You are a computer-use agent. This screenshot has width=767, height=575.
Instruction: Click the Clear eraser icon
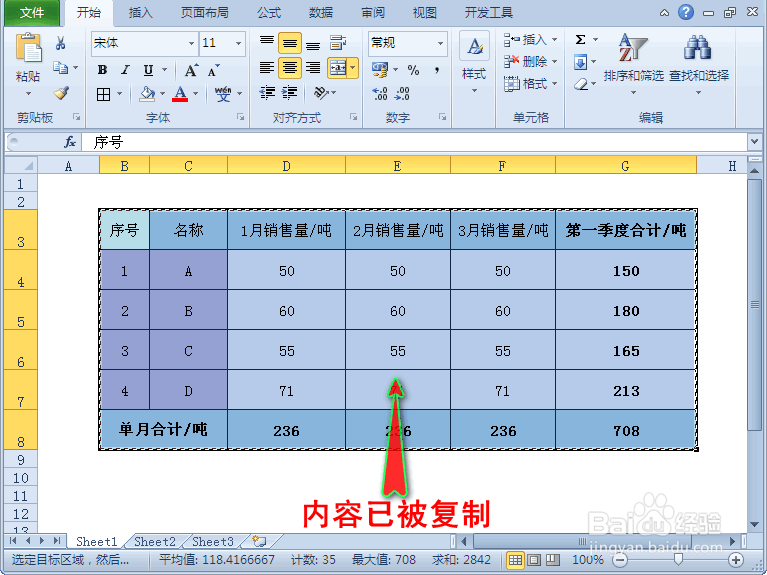click(x=581, y=84)
